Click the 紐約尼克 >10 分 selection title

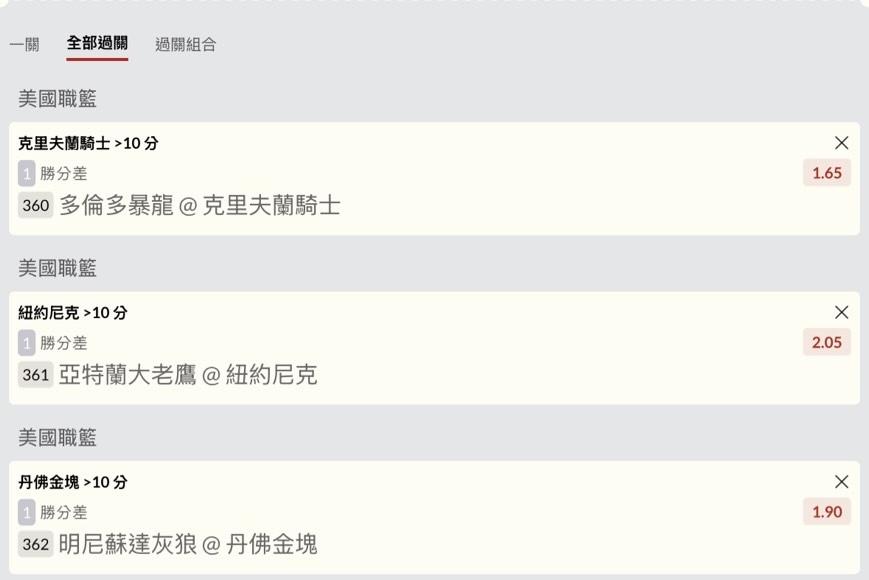point(73,312)
